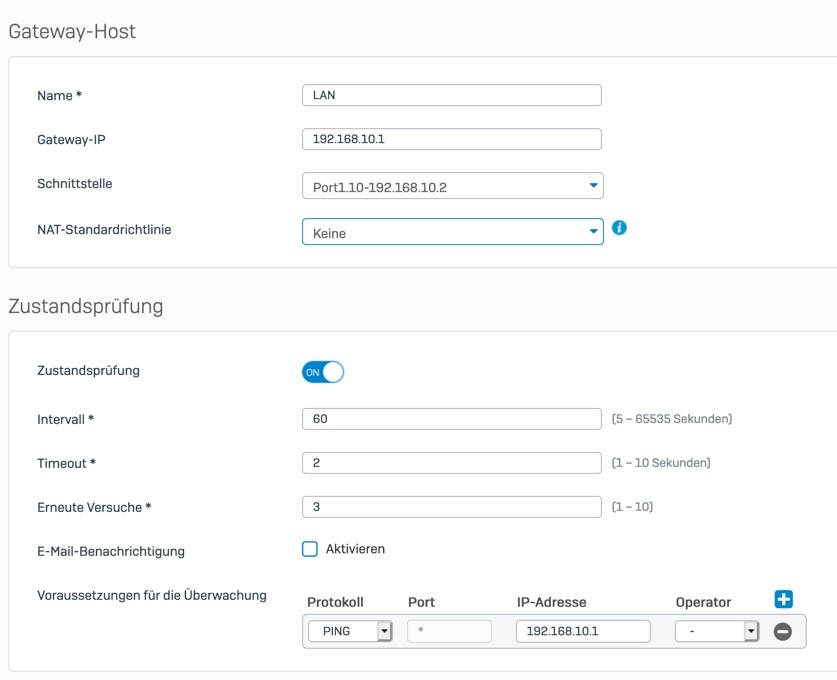Open the NAT-Standardrichtlinie Keine dropdown

(x=453, y=232)
